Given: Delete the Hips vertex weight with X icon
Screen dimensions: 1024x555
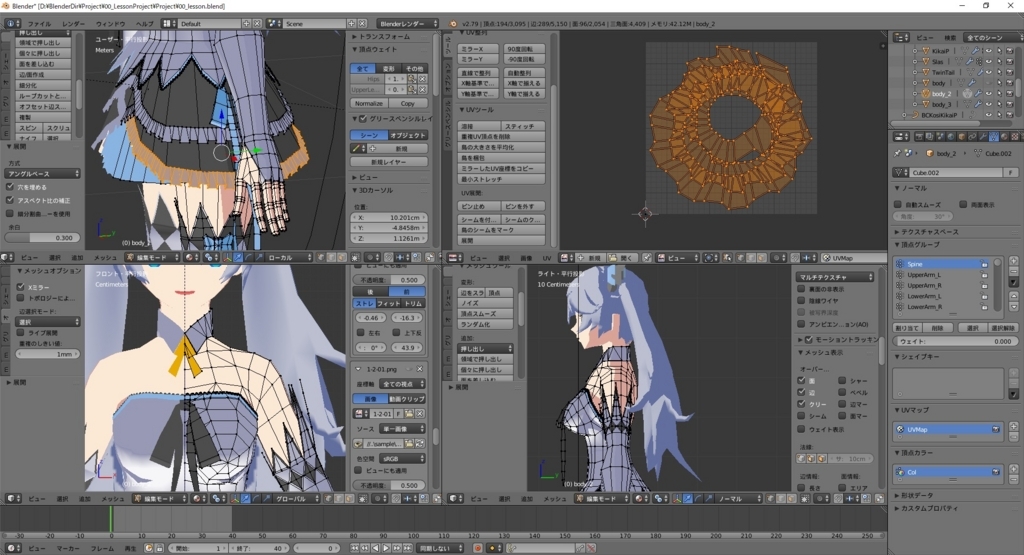Looking at the screenshot, I should tap(422, 79).
